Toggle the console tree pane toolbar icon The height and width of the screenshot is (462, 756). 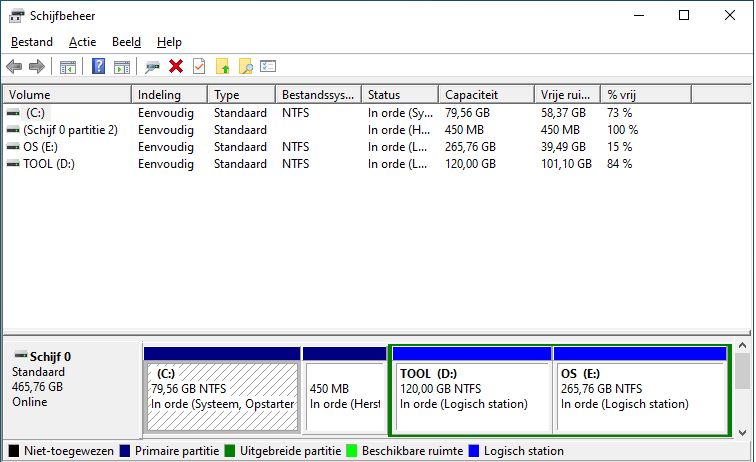pyautogui.click(x=68, y=67)
